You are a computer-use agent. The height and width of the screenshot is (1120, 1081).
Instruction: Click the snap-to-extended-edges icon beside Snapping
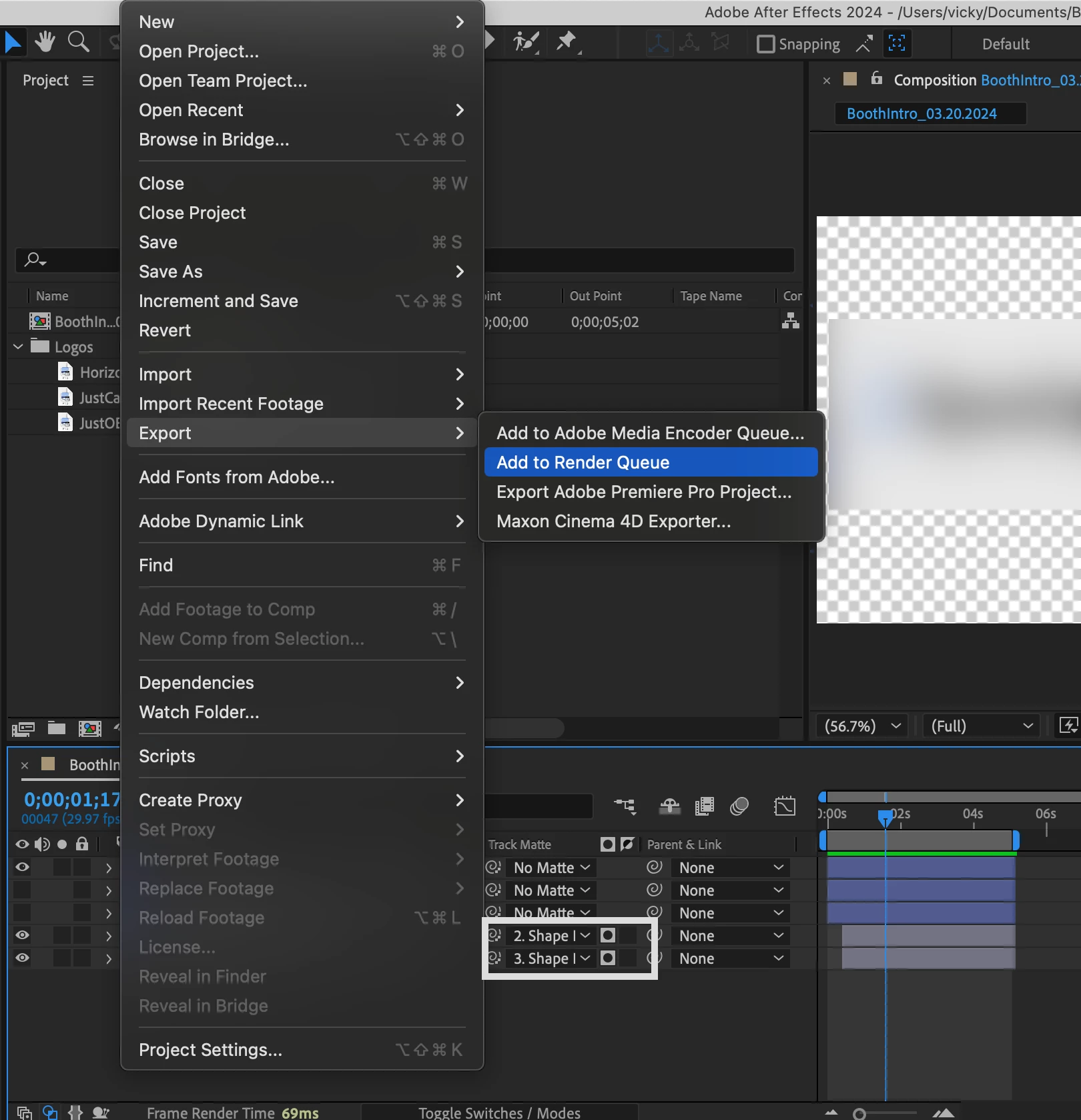click(x=864, y=44)
